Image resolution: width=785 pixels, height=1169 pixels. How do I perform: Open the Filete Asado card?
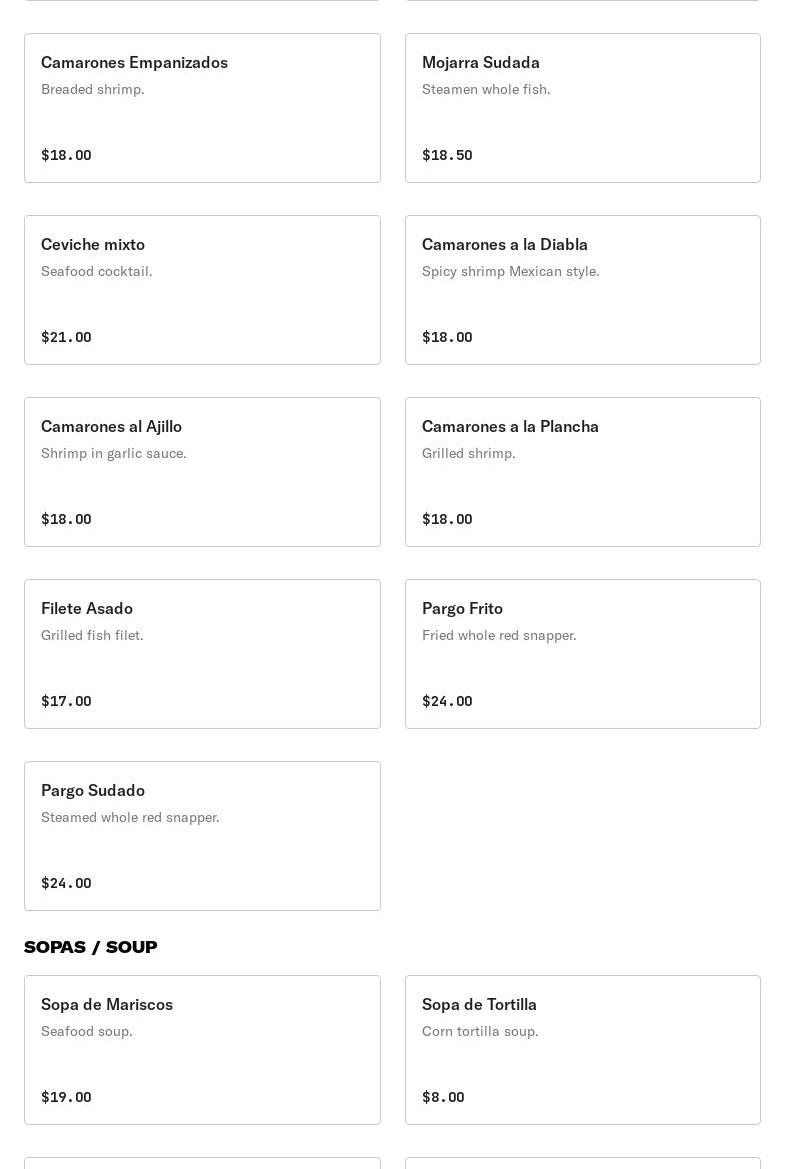(x=202, y=654)
